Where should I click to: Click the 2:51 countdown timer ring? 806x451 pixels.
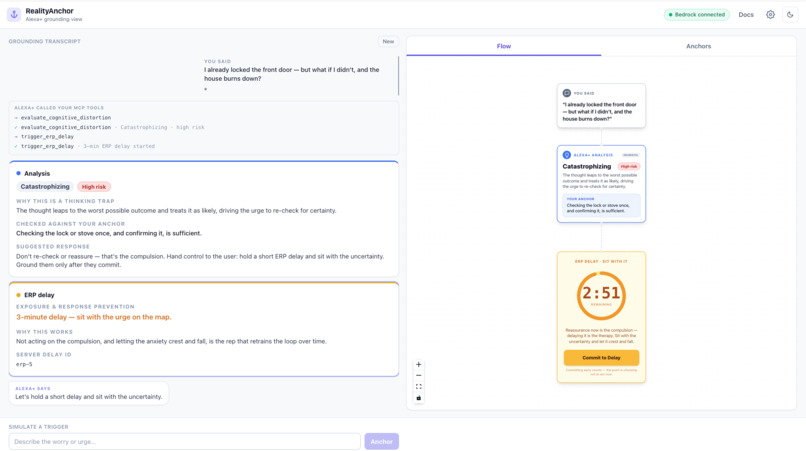601,296
